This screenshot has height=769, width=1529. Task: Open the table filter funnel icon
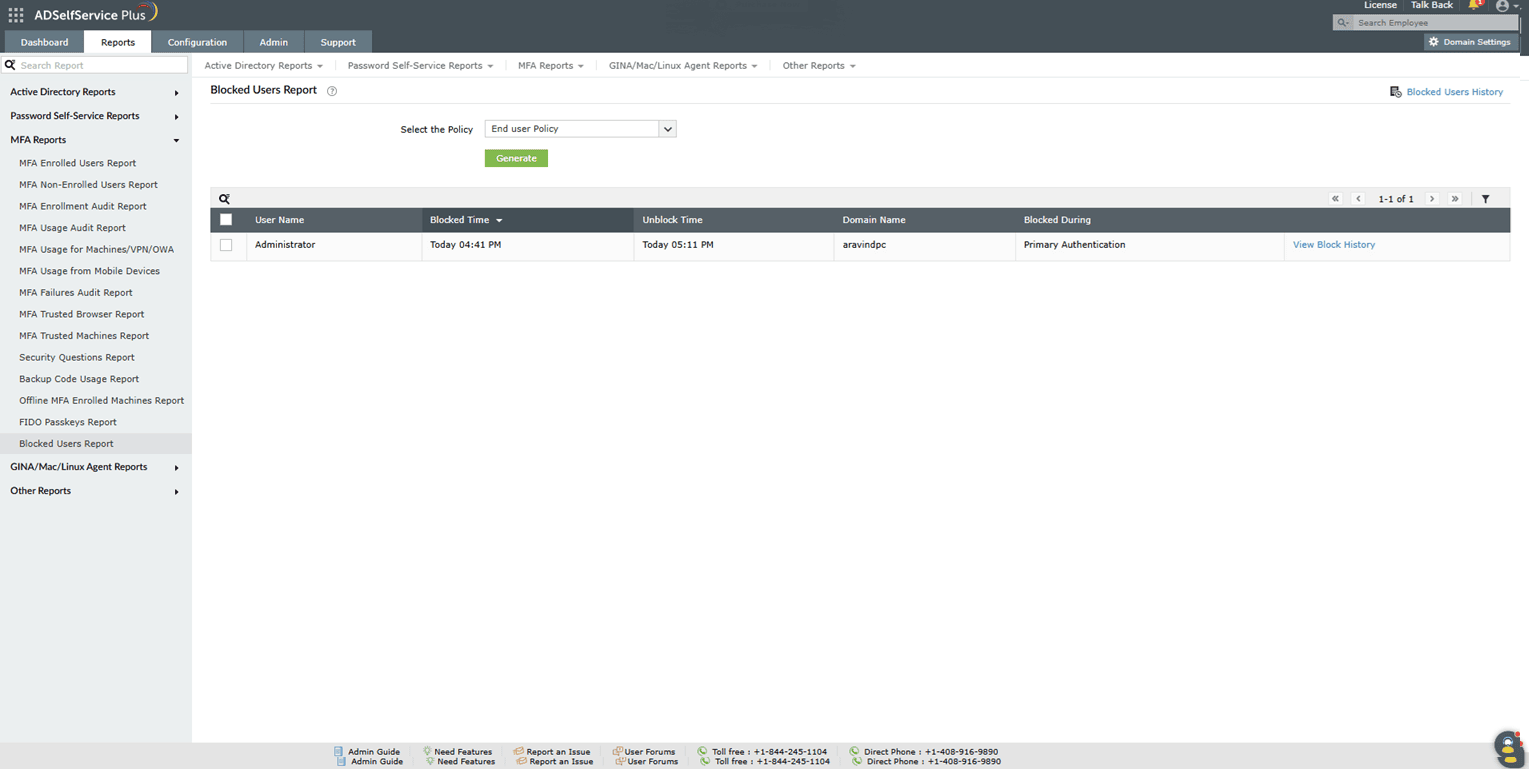point(1485,199)
